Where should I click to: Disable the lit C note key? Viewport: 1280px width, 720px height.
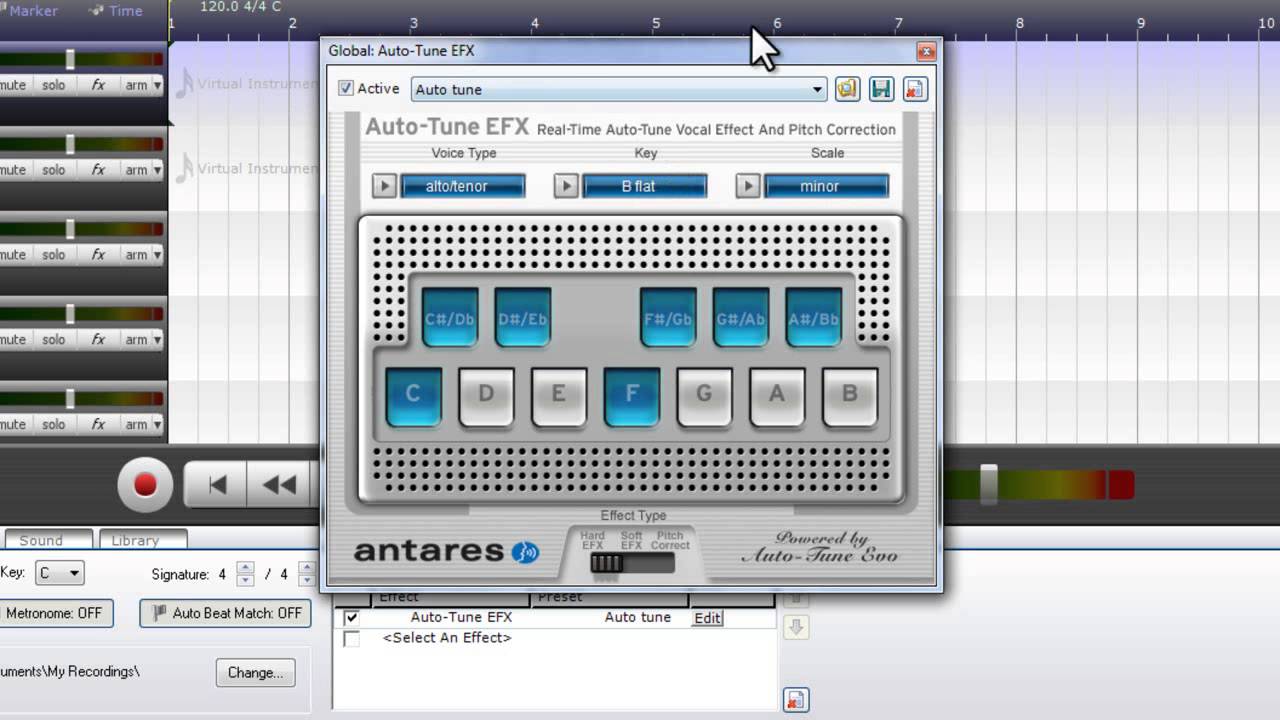click(413, 397)
